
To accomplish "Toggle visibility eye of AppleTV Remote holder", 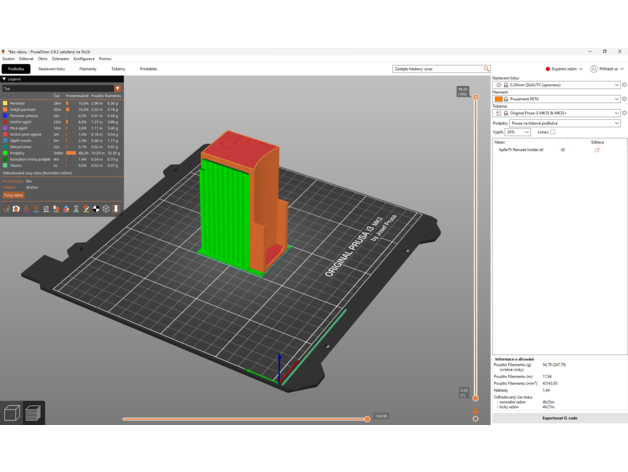I will [563, 150].
